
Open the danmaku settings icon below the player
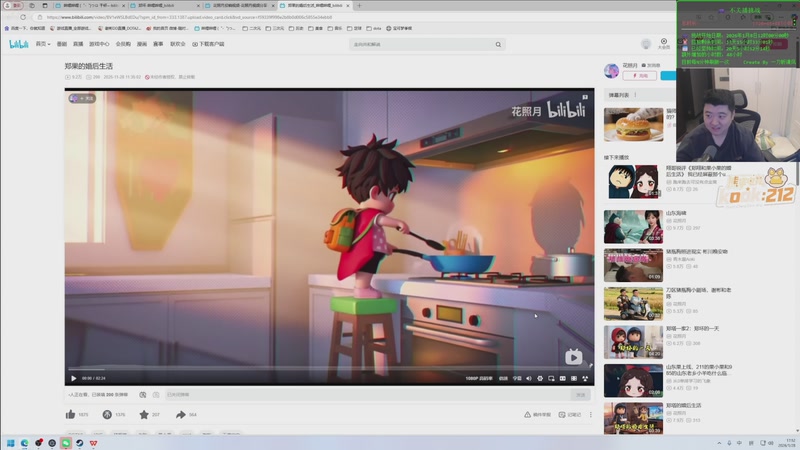tap(156, 395)
